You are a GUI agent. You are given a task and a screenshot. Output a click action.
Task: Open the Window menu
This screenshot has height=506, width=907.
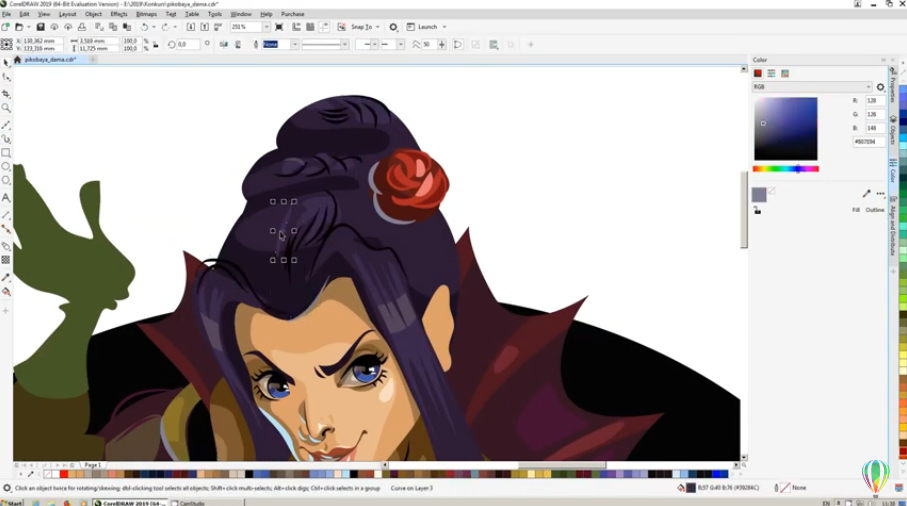(241, 14)
